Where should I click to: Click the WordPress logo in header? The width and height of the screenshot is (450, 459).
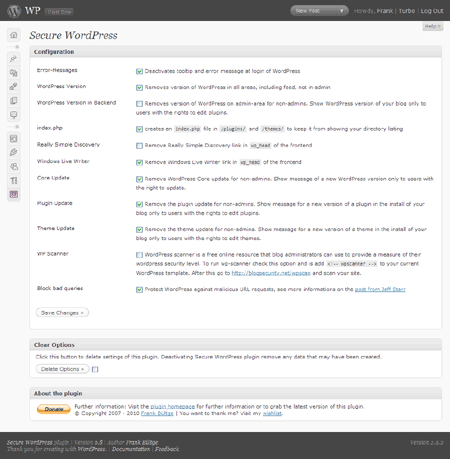14,11
